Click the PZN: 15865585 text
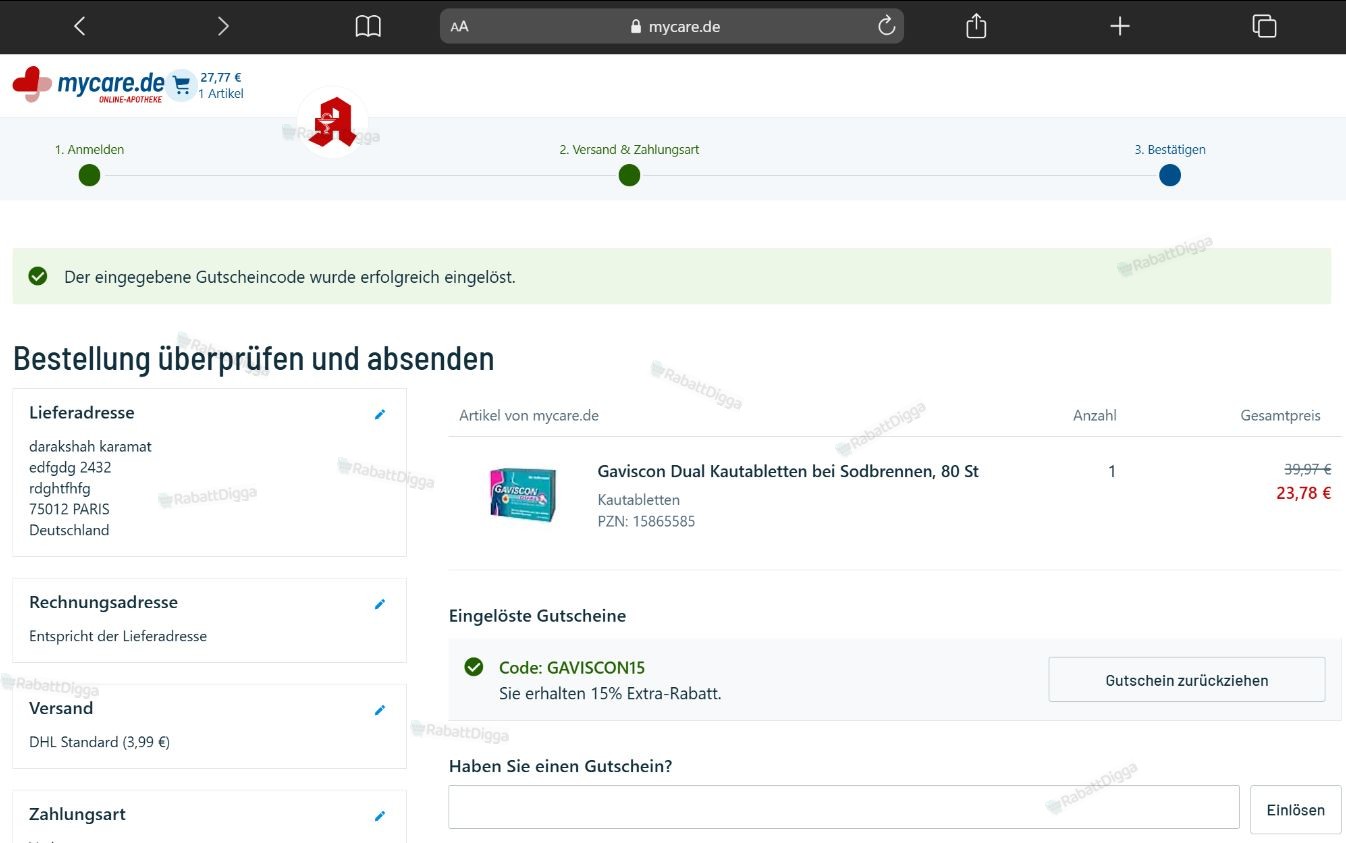Viewport: 1346px width, 843px height. [x=646, y=521]
